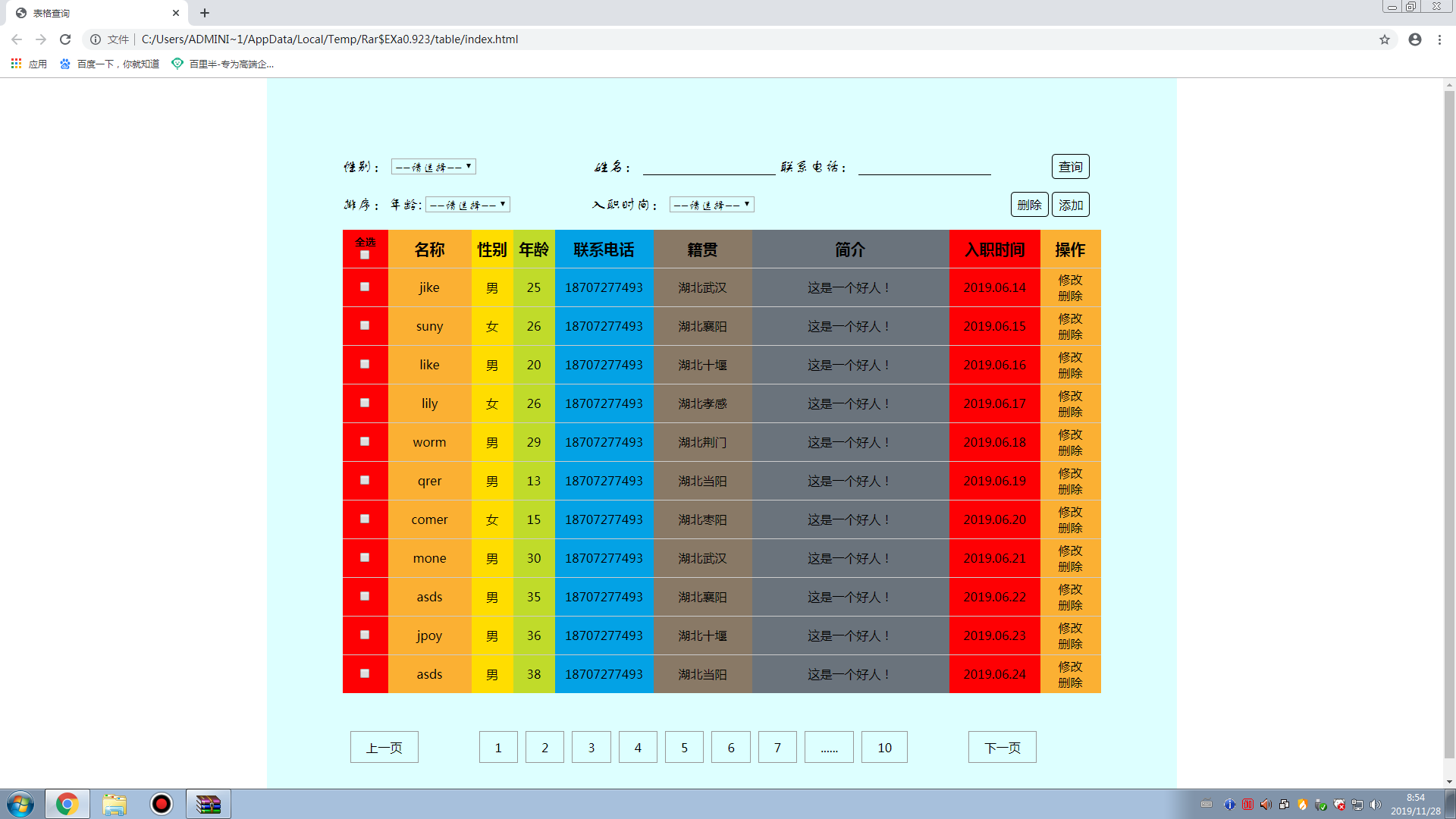
Task: Open the 入职时间 dropdown
Action: 711,204
